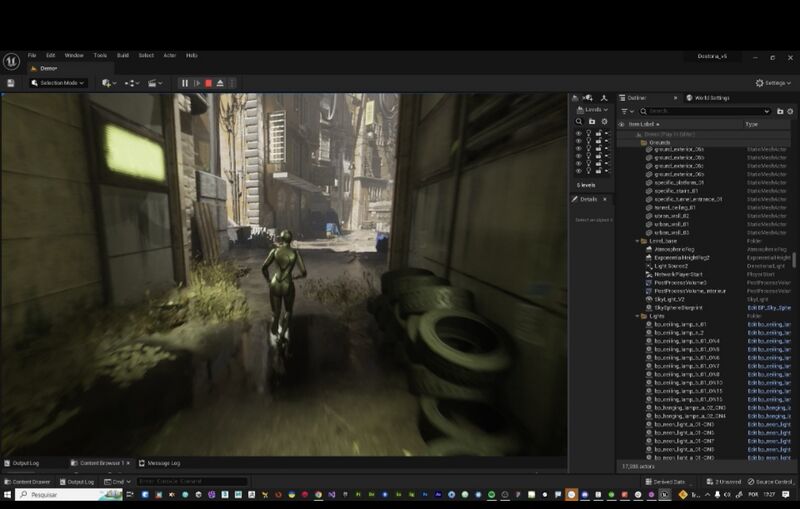Open the Message Log tab

point(159,463)
